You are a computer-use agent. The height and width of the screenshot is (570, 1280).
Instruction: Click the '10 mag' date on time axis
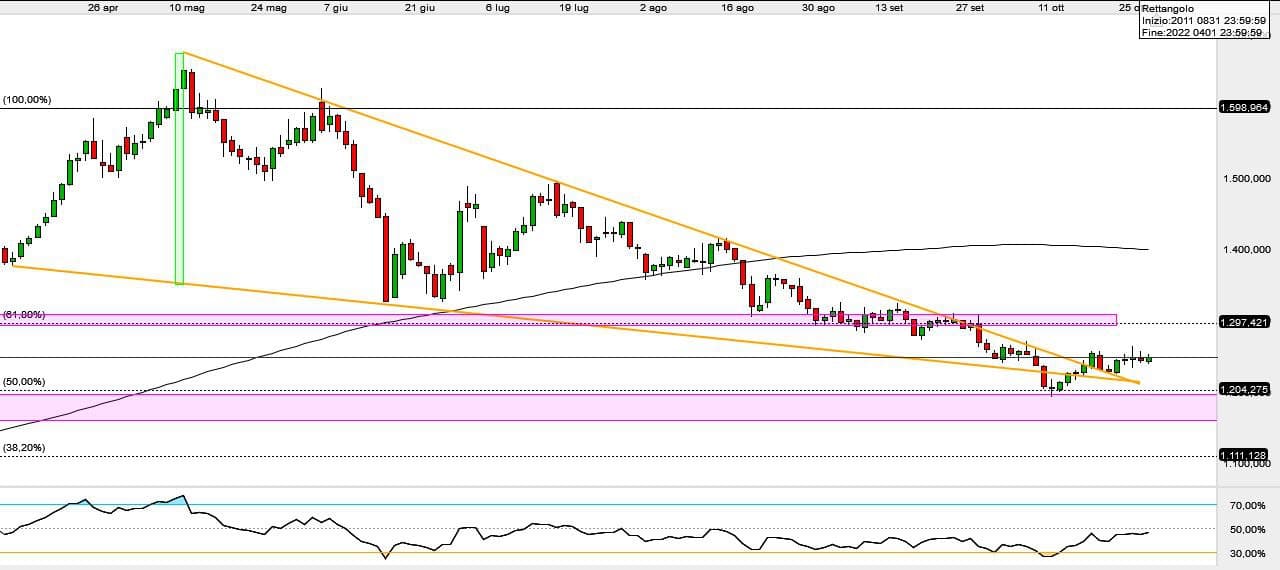tap(187, 7)
